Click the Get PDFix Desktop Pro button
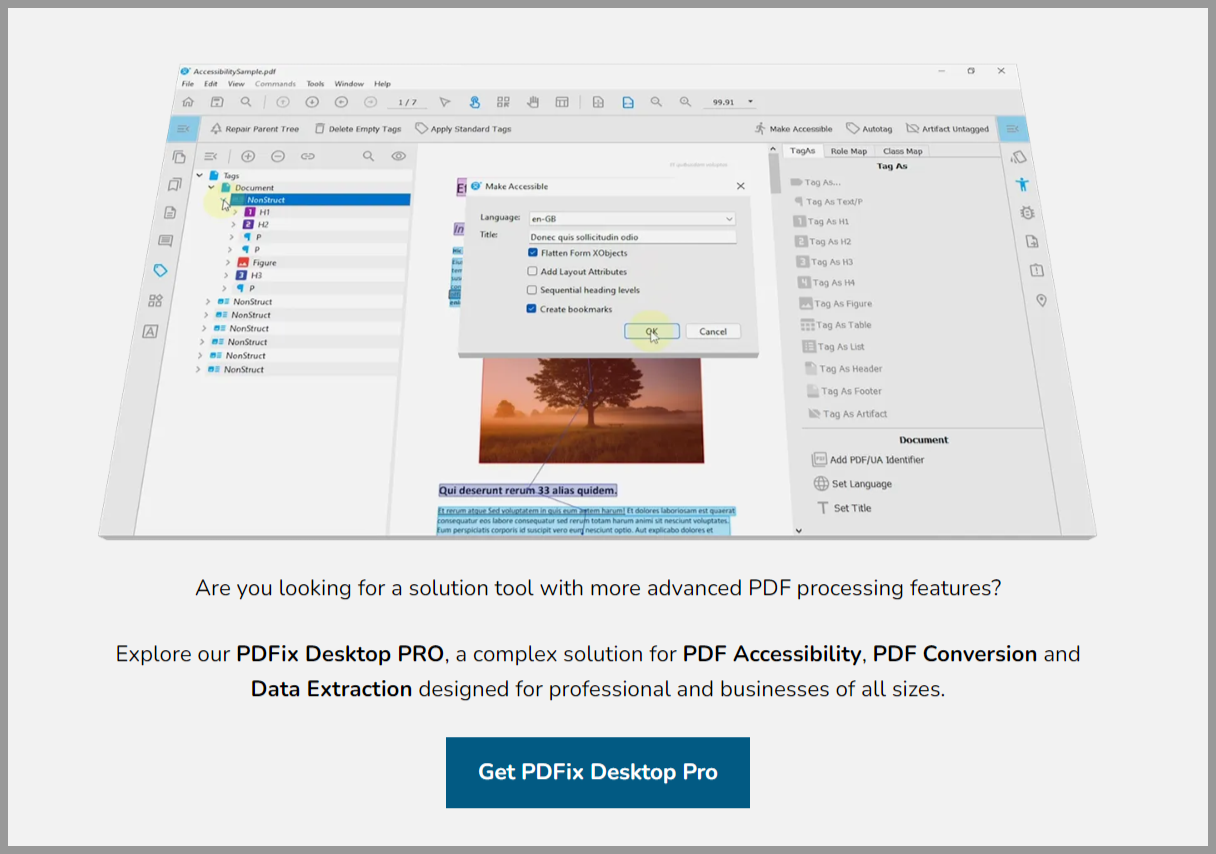The height and width of the screenshot is (854, 1216). [598, 772]
